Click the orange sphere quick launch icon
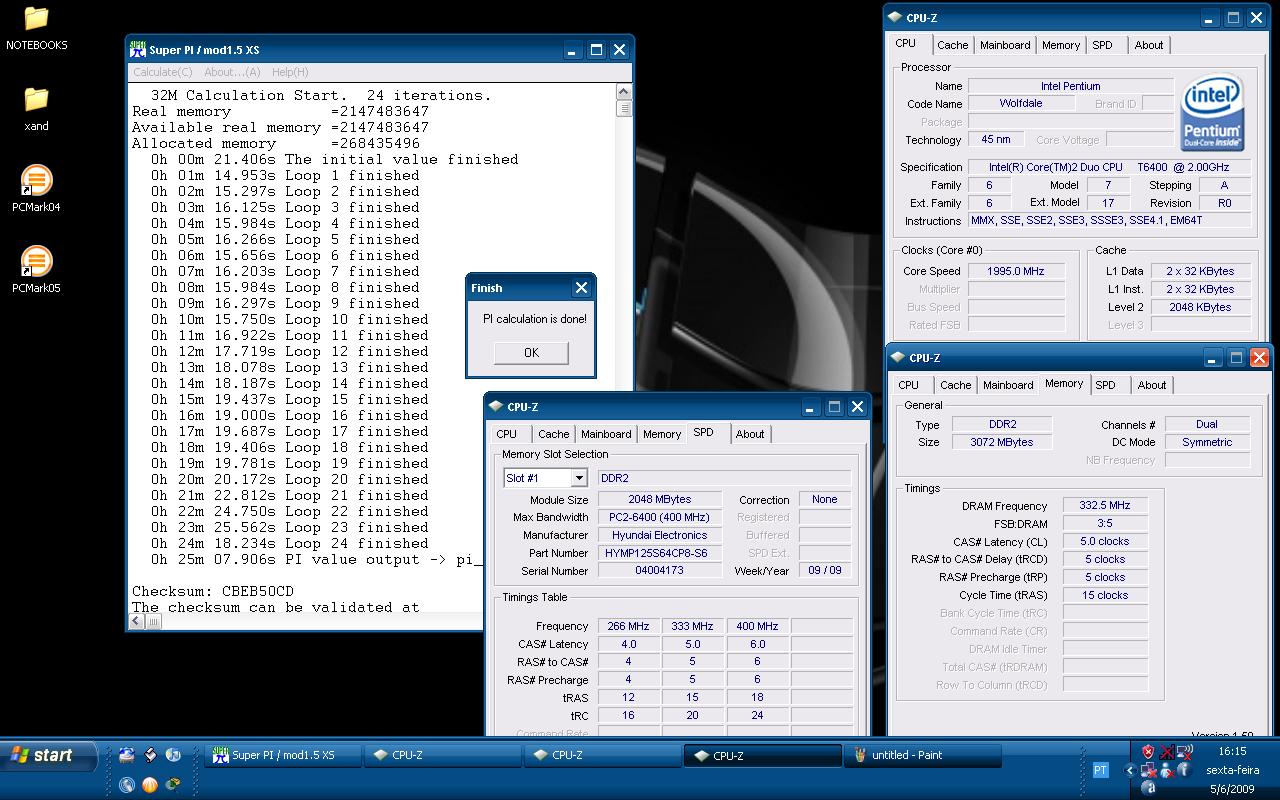Image resolution: width=1280 pixels, height=800 pixels. pyautogui.click(x=150, y=785)
